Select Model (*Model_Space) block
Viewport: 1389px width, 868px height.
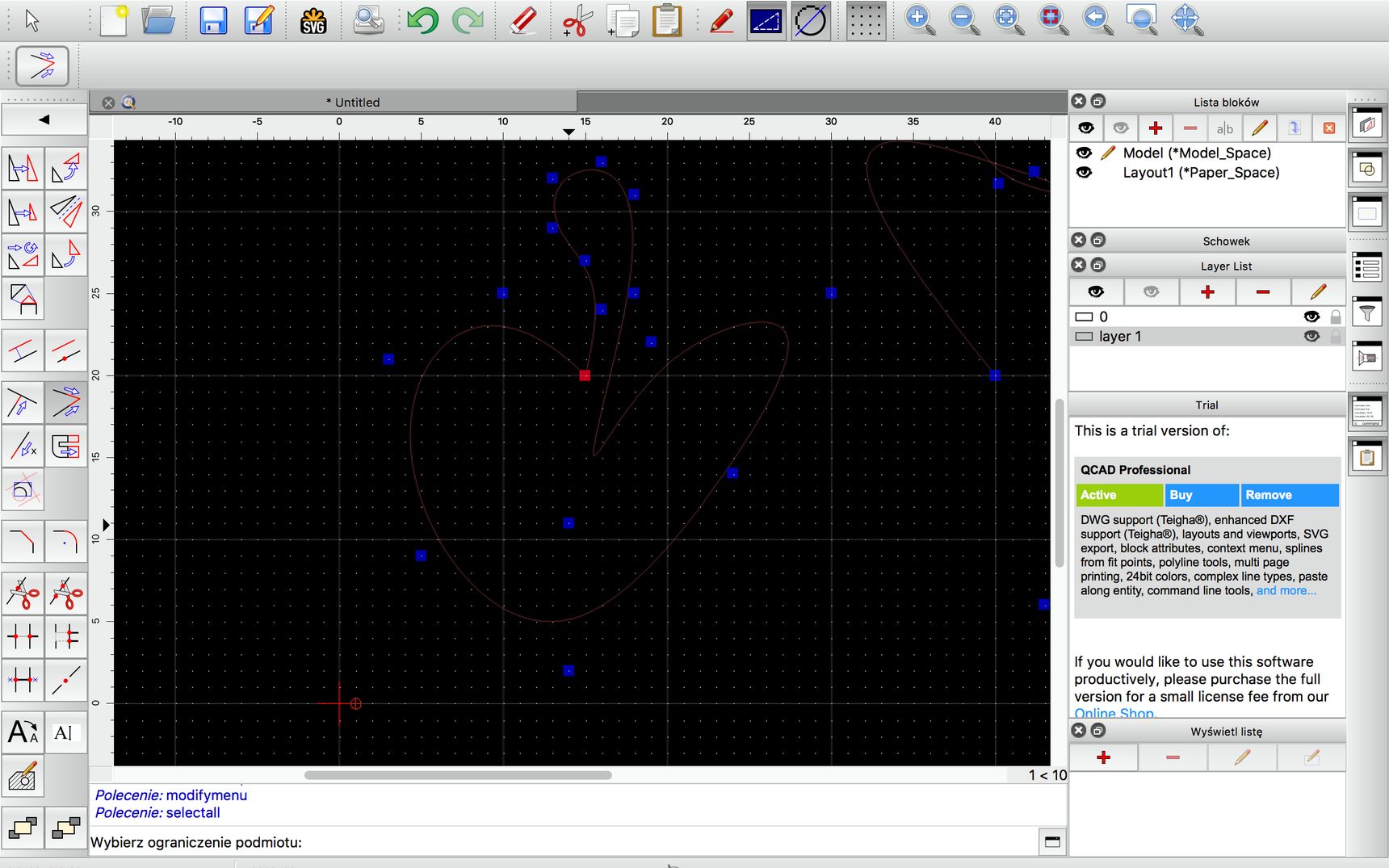point(1196,153)
